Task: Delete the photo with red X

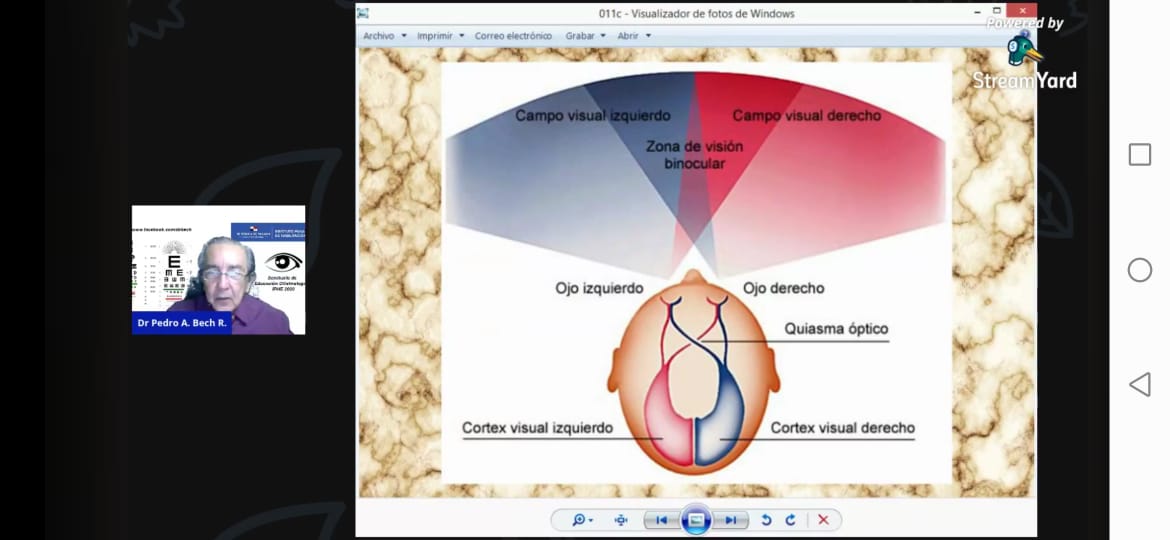Action: click(x=823, y=520)
